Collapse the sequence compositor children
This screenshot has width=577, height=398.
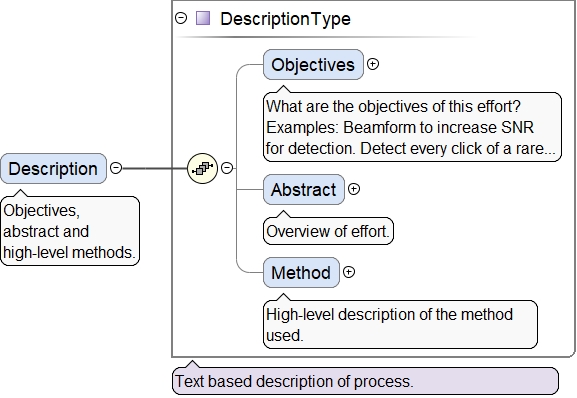coord(227,168)
